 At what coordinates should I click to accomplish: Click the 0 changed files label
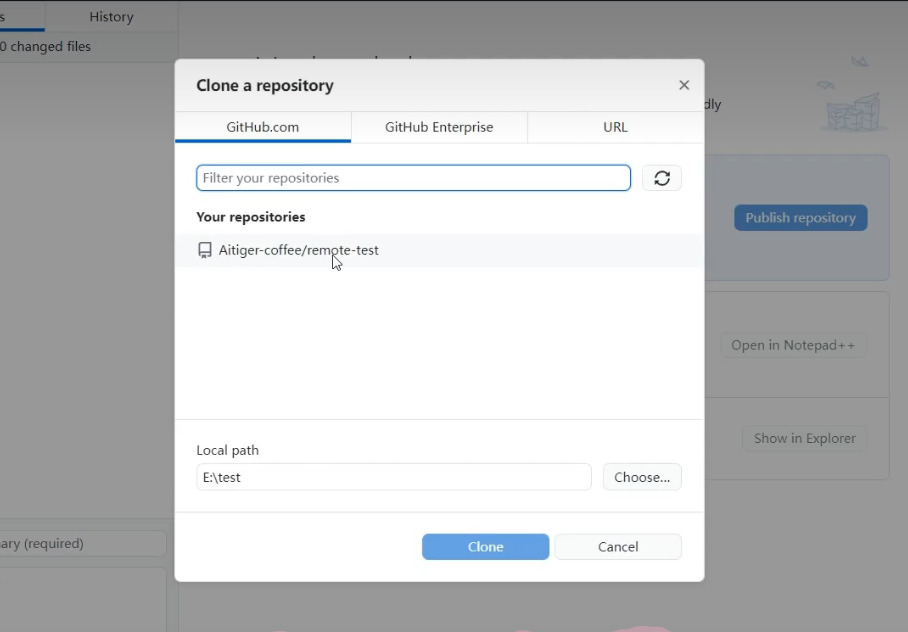[46, 46]
